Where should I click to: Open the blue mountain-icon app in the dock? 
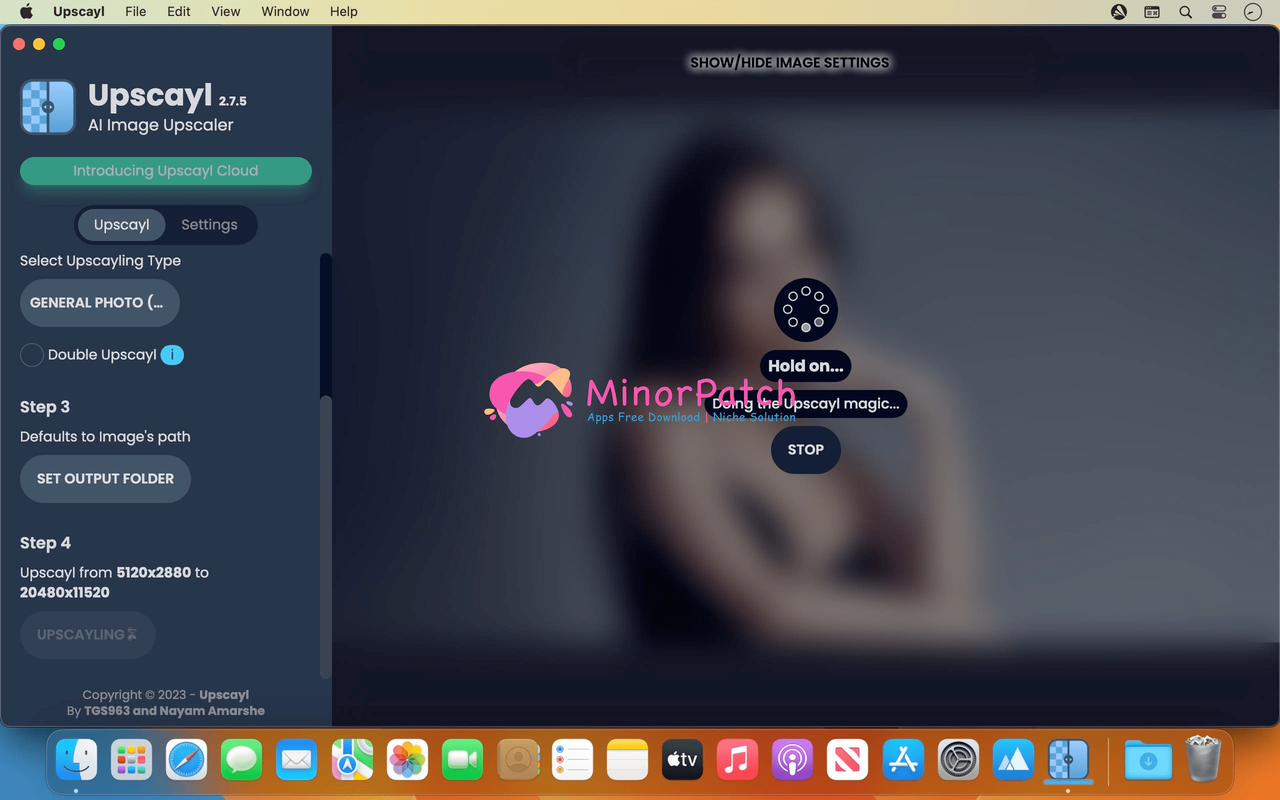tap(1013, 760)
